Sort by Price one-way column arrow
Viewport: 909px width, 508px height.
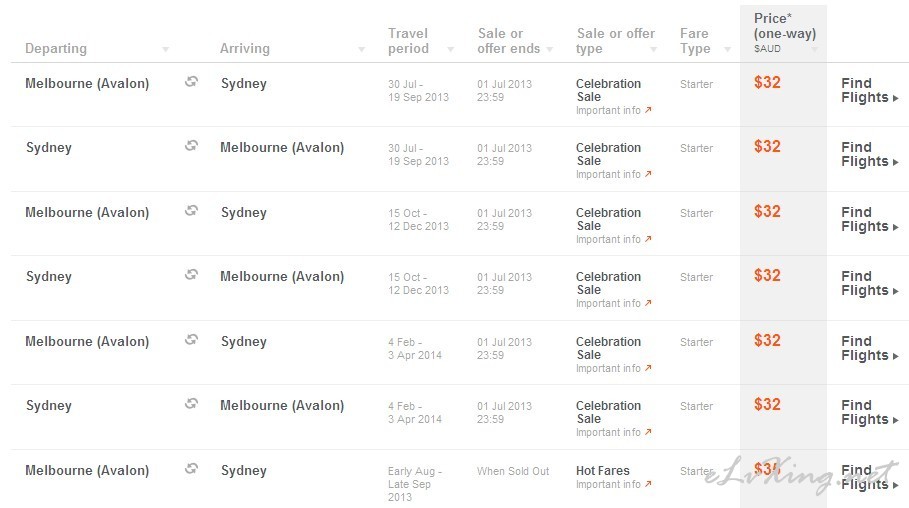(x=815, y=49)
